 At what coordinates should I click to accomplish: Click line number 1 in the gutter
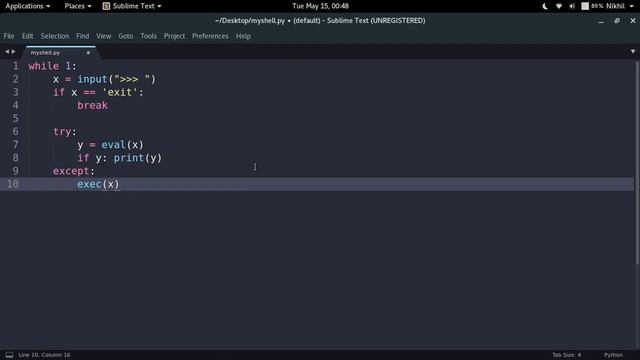(15, 66)
